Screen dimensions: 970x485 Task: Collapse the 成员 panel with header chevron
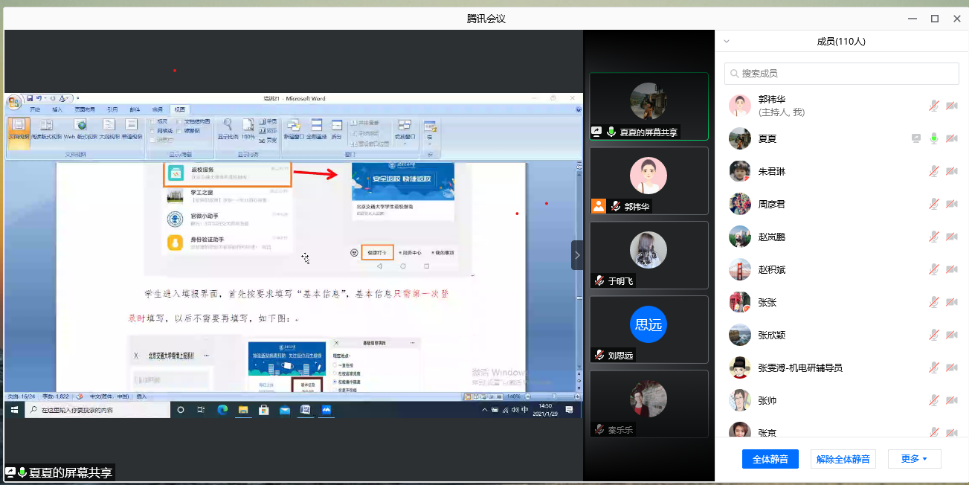click(x=727, y=41)
